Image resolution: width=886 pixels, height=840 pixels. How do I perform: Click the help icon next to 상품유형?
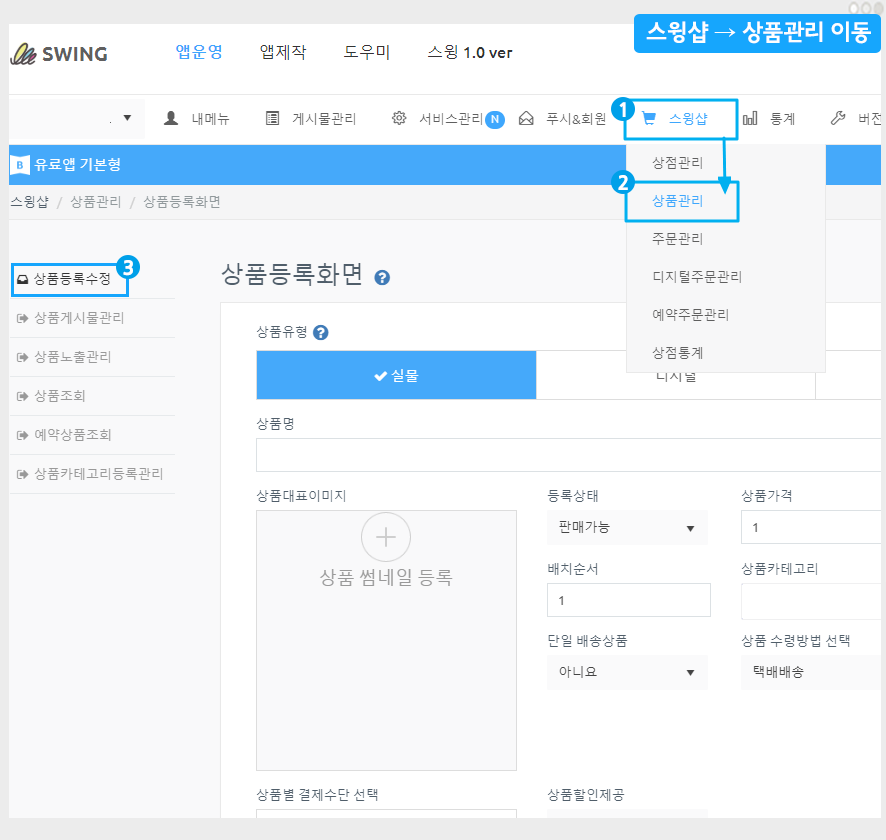point(320,333)
